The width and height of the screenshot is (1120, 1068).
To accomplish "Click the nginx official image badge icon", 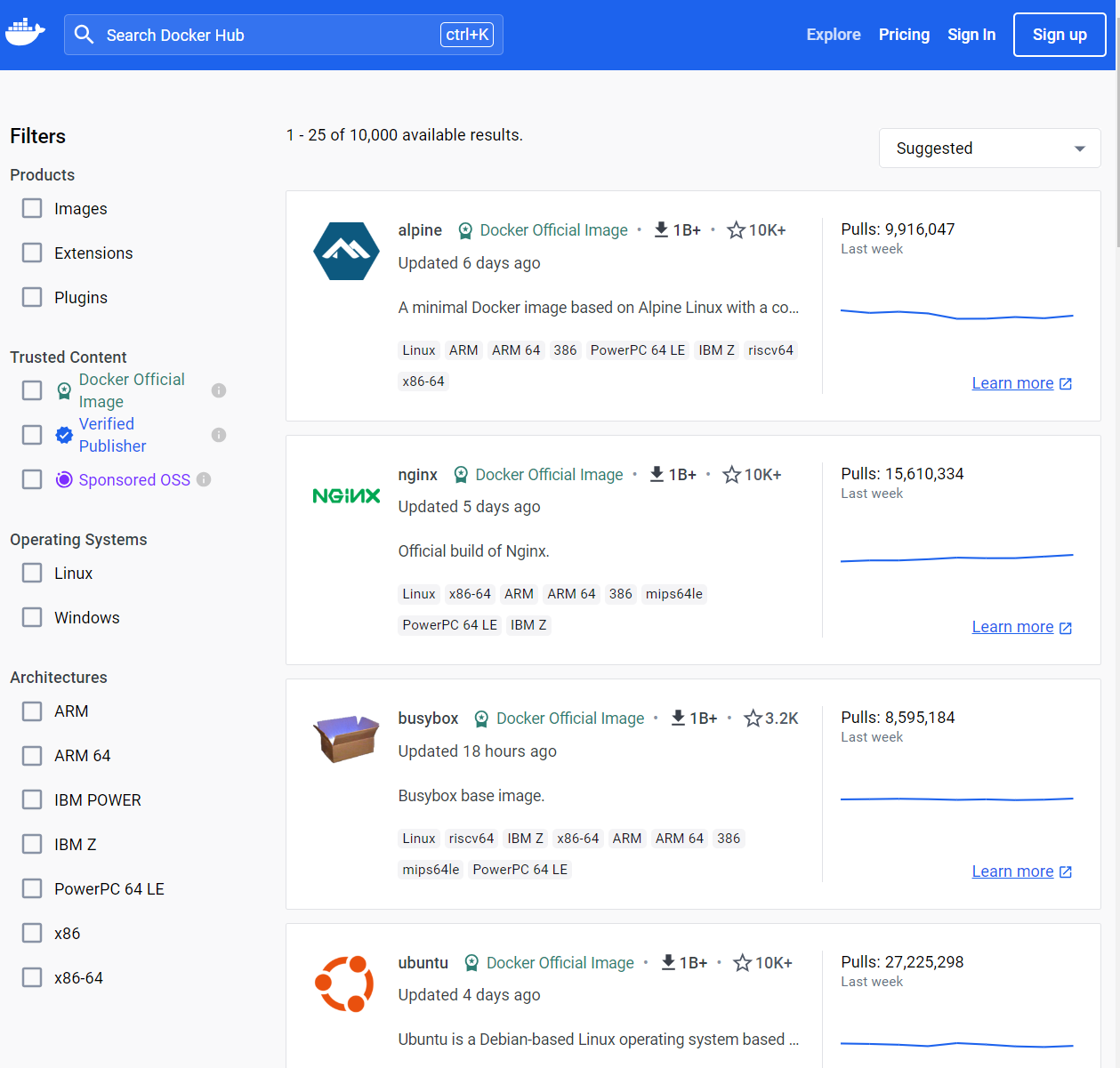I will click(461, 475).
